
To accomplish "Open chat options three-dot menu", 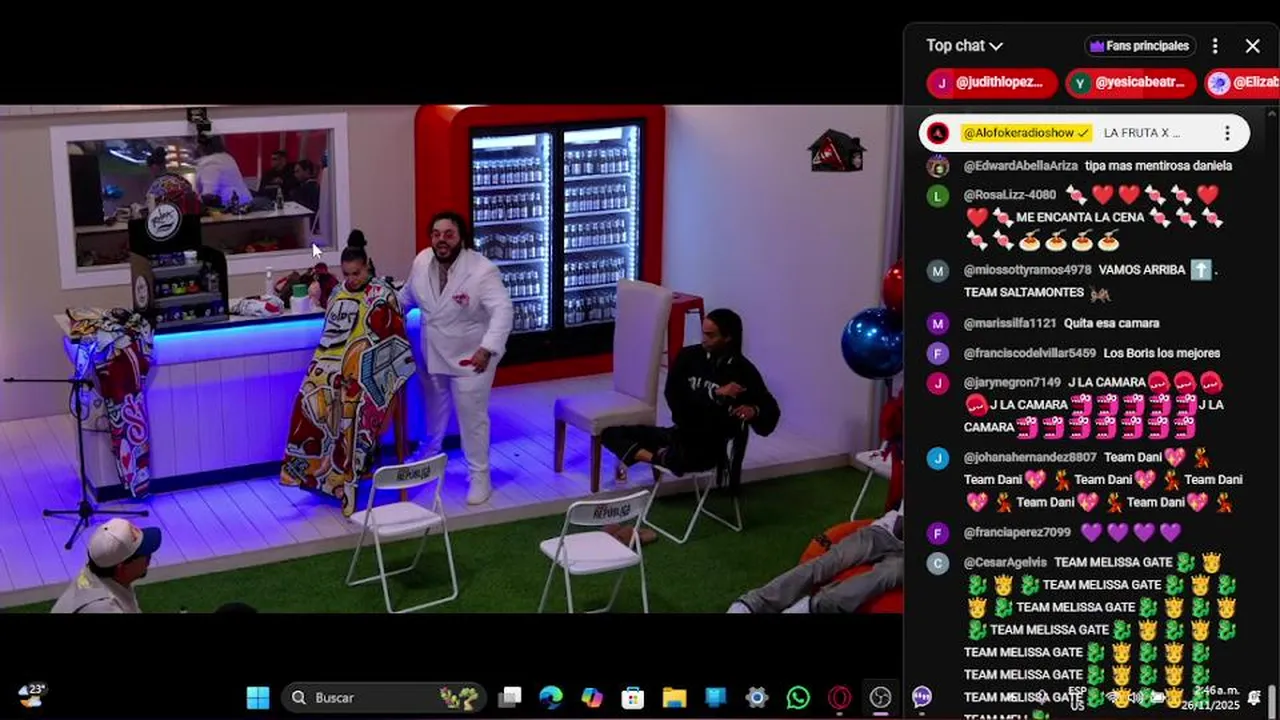I will pyautogui.click(x=1215, y=46).
